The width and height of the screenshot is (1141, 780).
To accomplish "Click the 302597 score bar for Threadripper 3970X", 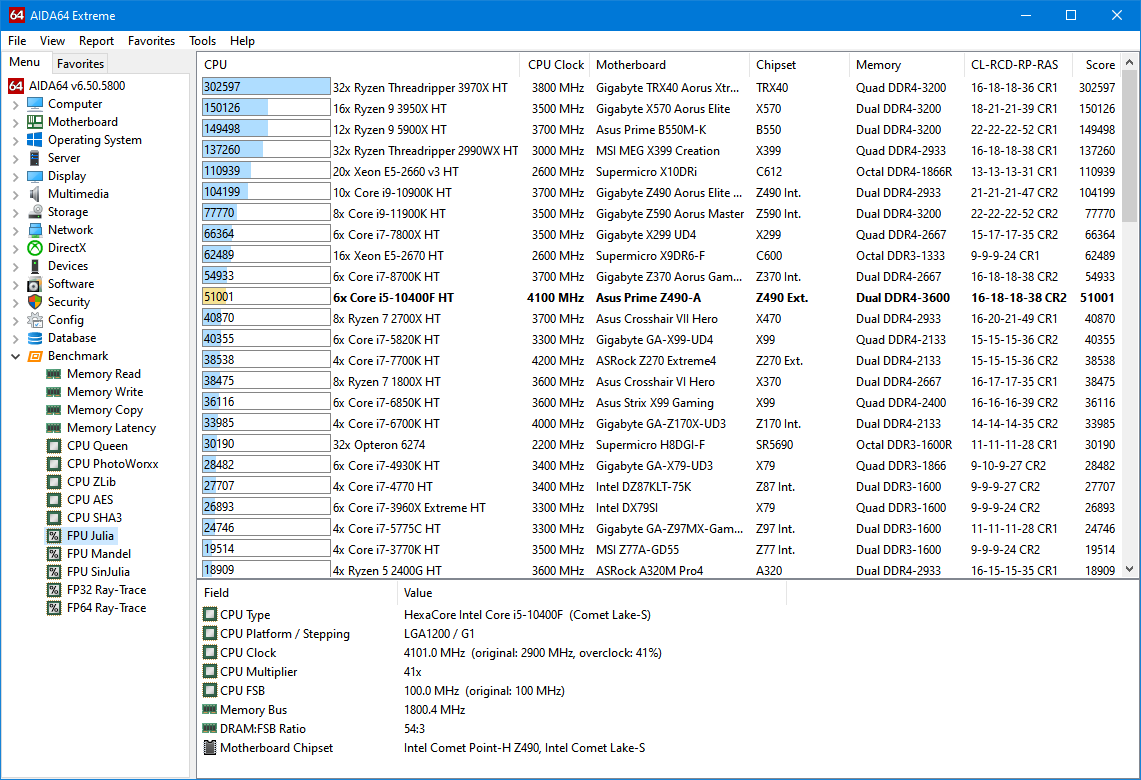I will 266,87.
